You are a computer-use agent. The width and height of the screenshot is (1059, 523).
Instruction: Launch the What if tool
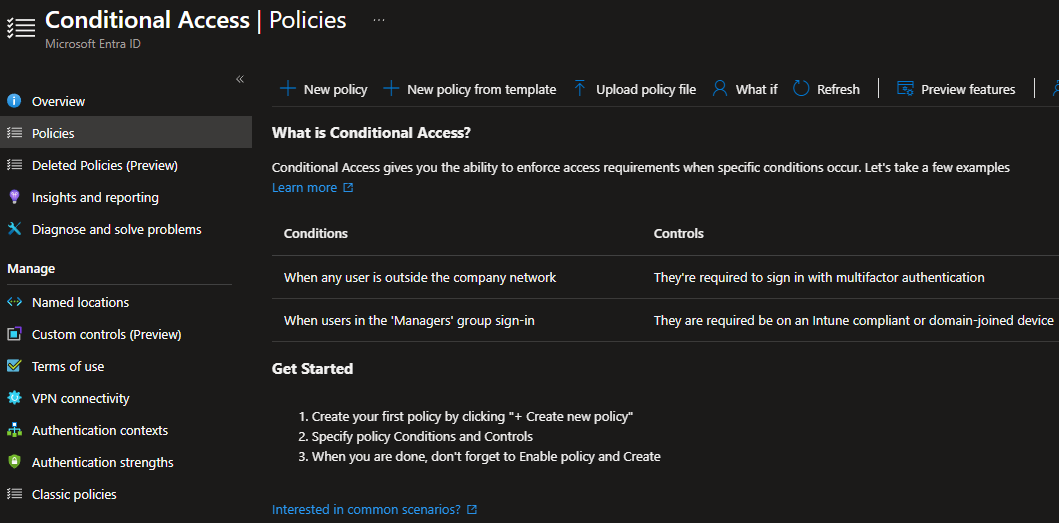(745, 89)
